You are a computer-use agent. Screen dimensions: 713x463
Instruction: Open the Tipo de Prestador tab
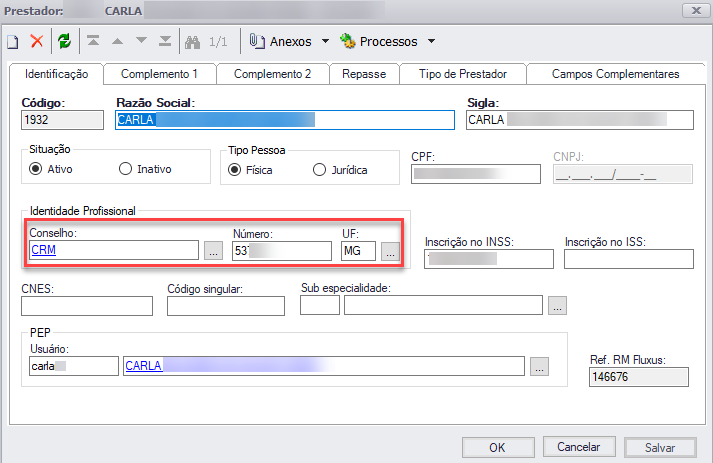click(x=462, y=74)
